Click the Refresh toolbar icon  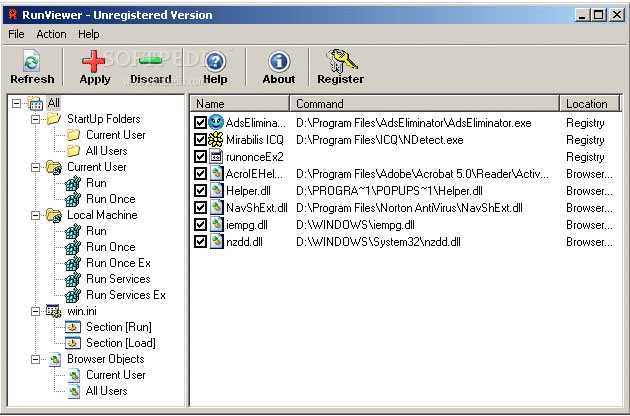point(31,61)
